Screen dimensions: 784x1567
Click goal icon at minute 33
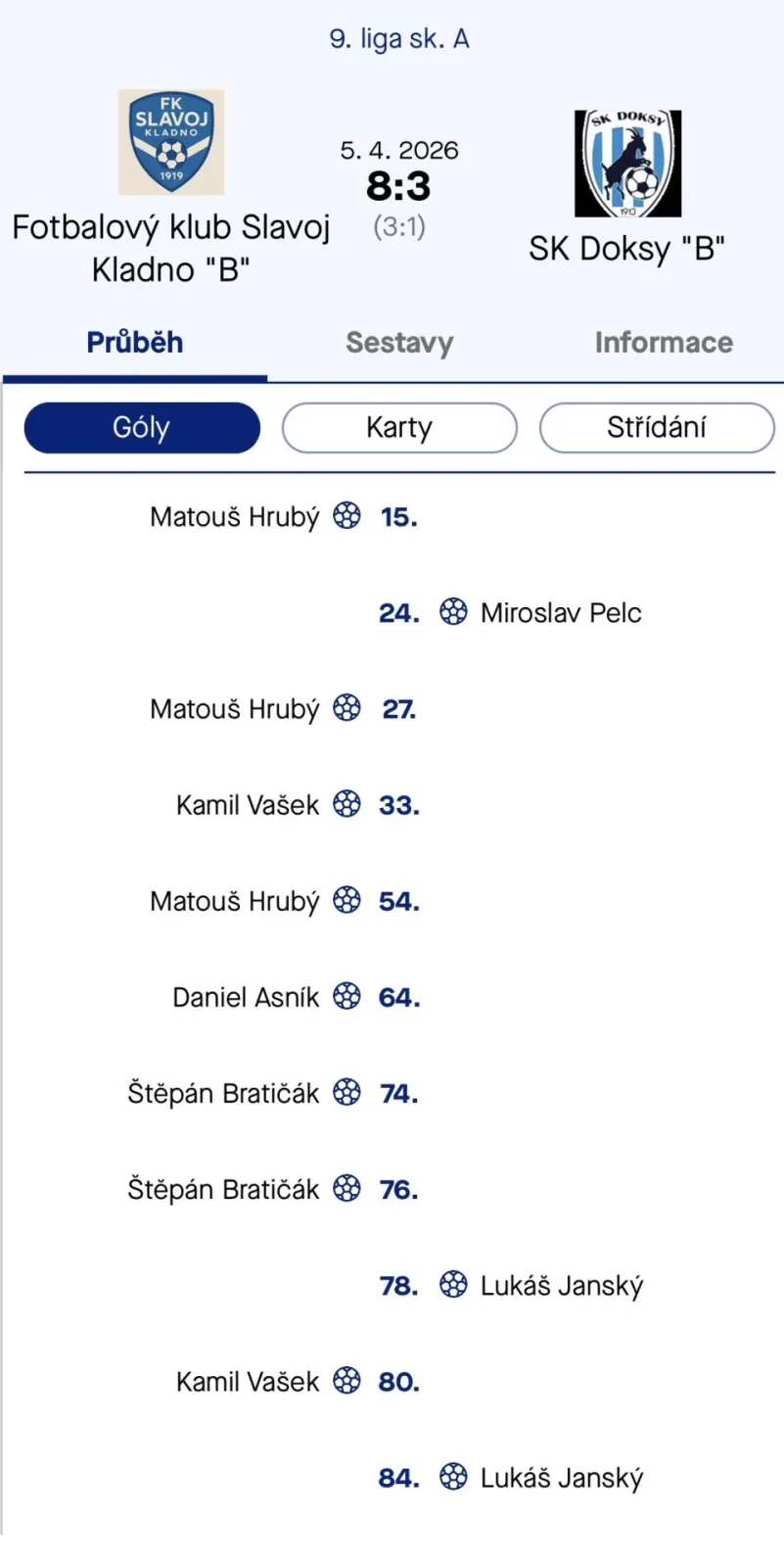pyautogui.click(x=346, y=804)
